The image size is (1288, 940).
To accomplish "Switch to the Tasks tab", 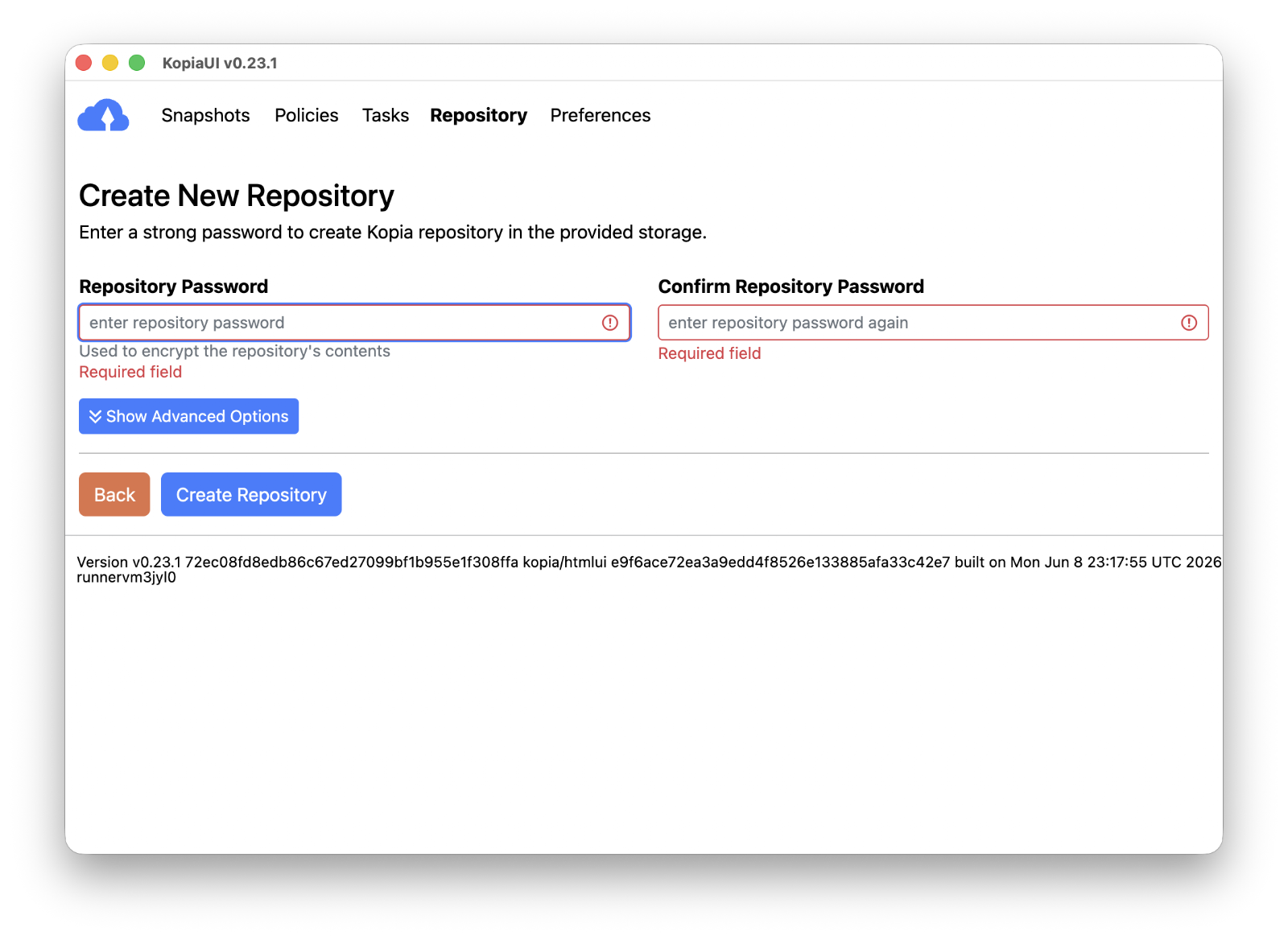I will [x=386, y=115].
